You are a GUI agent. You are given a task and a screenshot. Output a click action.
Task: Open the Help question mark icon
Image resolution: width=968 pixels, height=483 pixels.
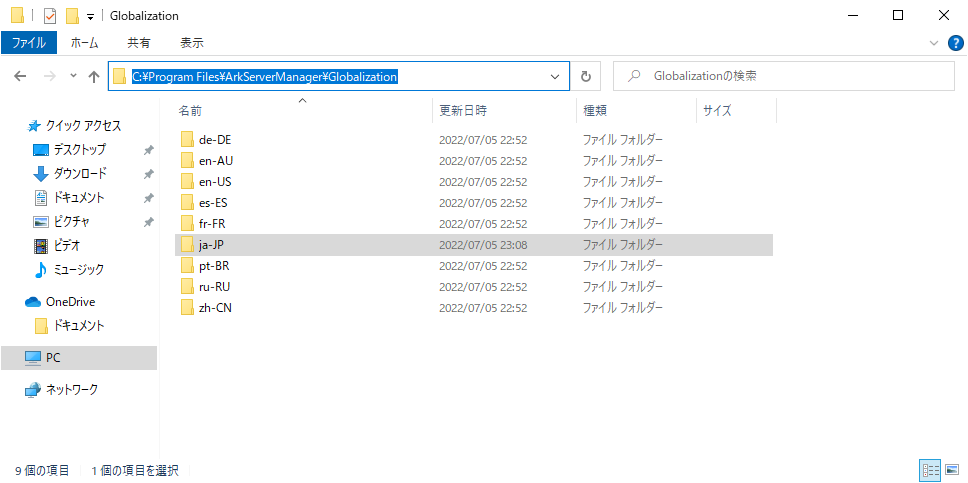[x=954, y=43]
